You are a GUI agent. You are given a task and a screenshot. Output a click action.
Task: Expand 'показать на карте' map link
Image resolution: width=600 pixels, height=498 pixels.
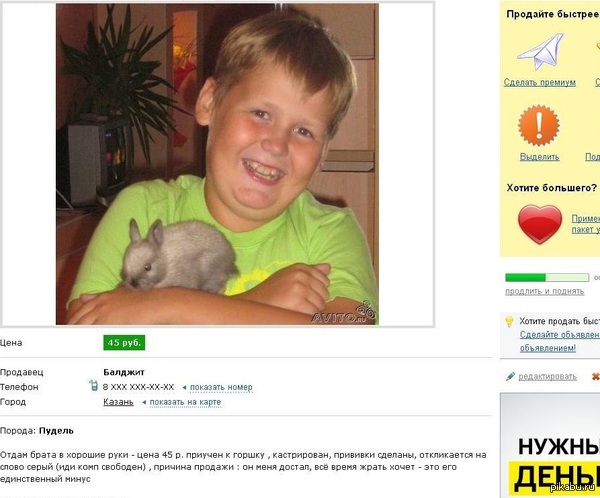pos(185,402)
